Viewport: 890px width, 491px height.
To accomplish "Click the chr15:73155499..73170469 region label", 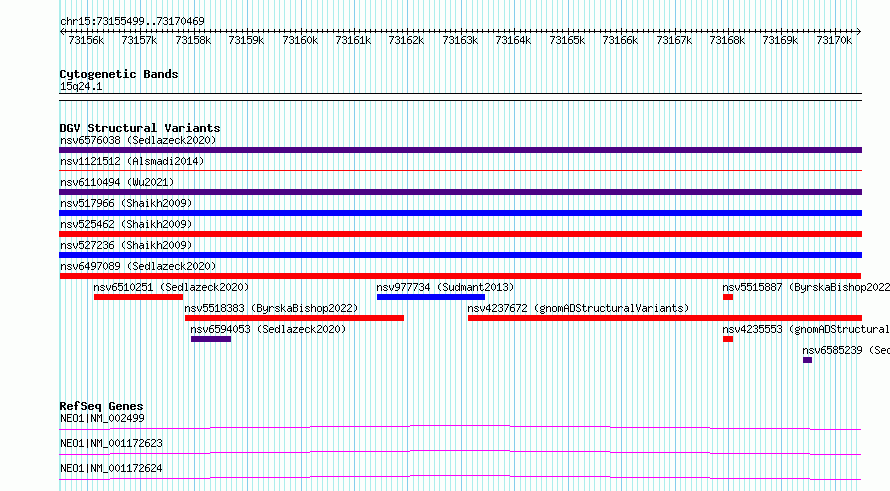I will [x=132, y=22].
